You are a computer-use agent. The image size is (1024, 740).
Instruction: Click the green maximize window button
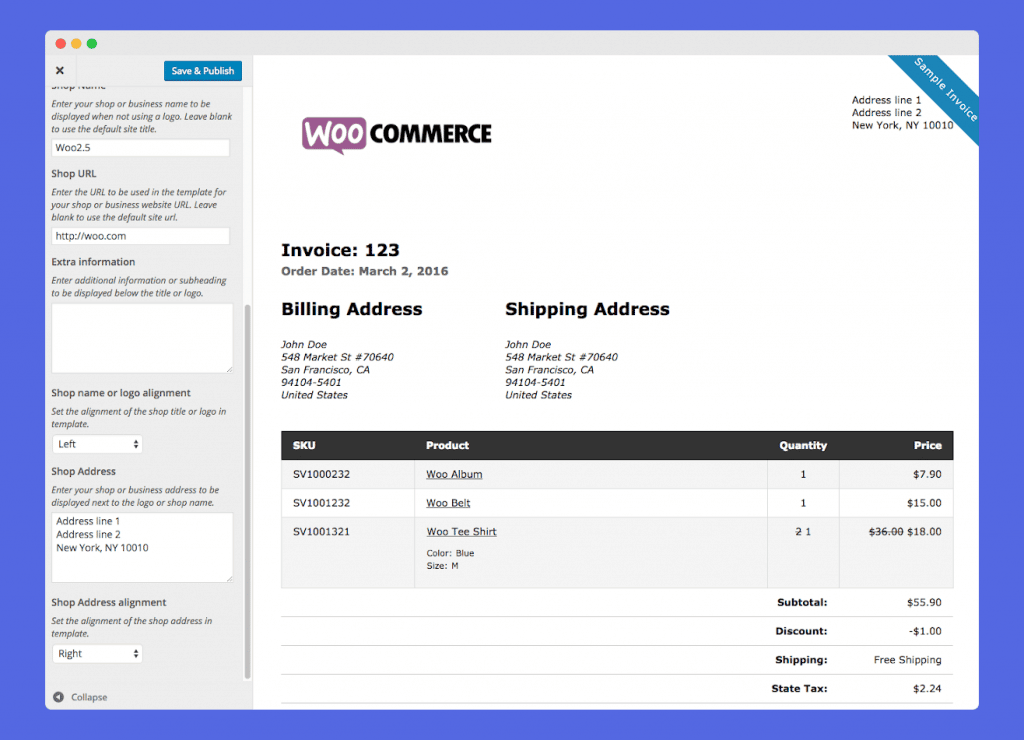[92, 44]
